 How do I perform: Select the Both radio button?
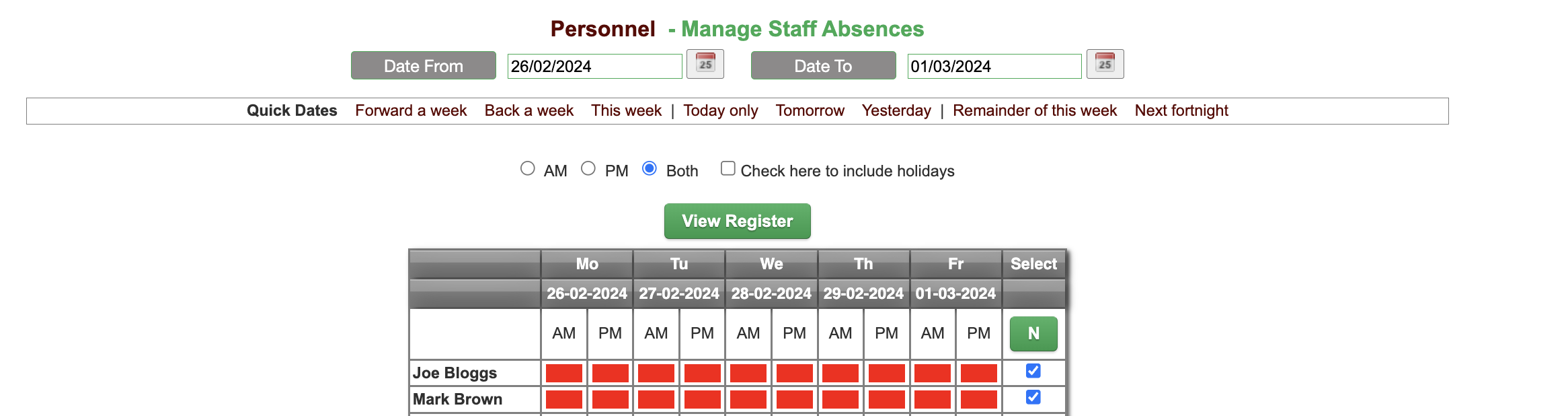point(650,169)
